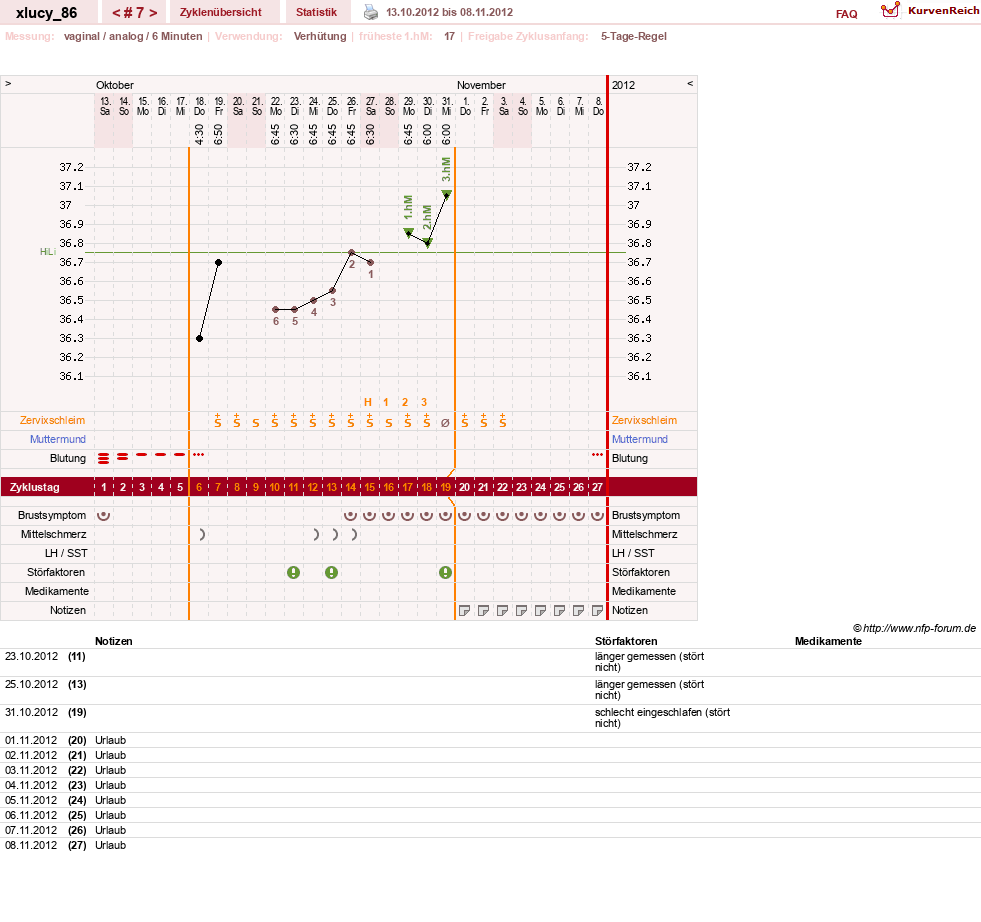Open the KurvenReich logo link
The width and height of the screenshot is (981, 922).
(x=929, y=11)
